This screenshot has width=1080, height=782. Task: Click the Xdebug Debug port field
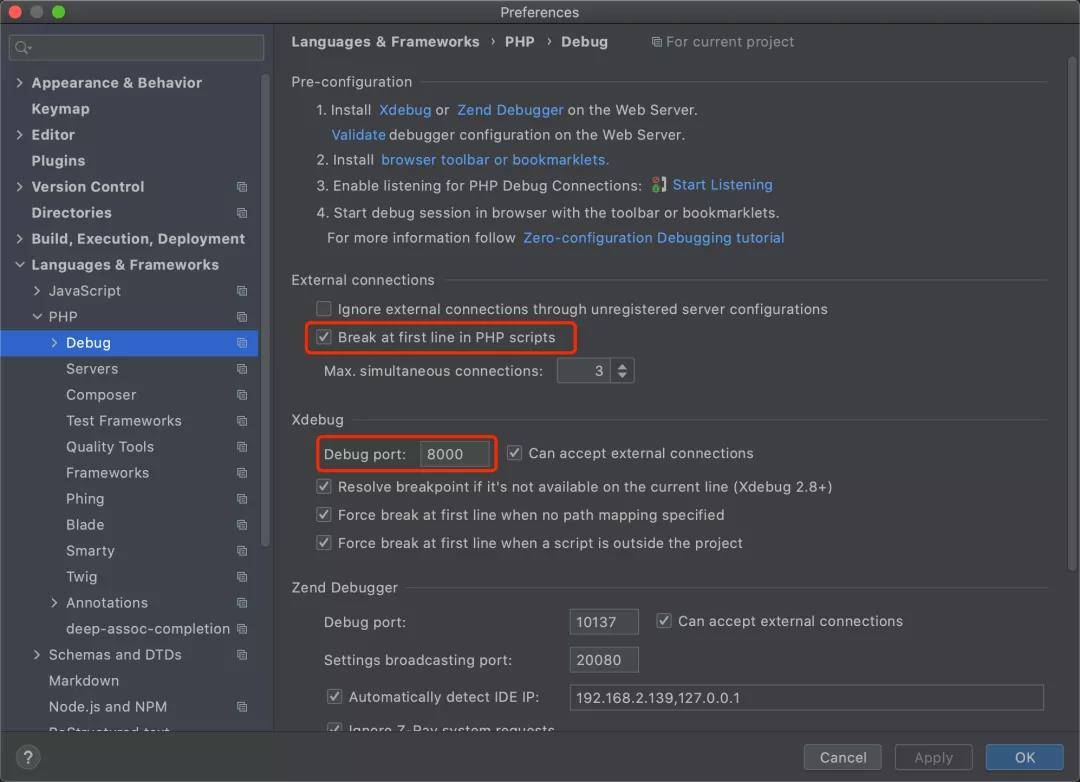tap(455, 454)
